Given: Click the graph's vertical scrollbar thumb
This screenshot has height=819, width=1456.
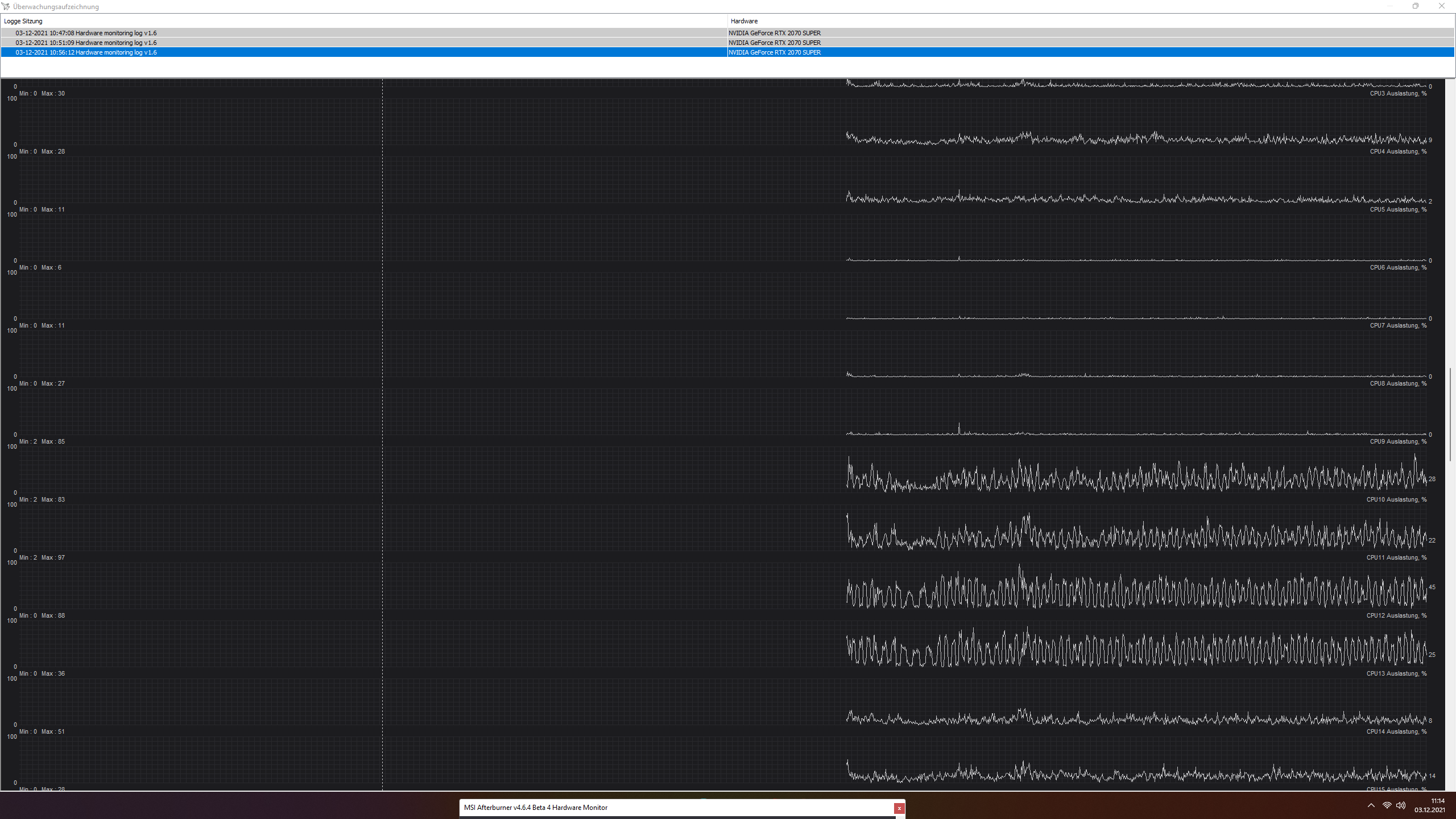Looking at the screenshot, I should 1450,414.
